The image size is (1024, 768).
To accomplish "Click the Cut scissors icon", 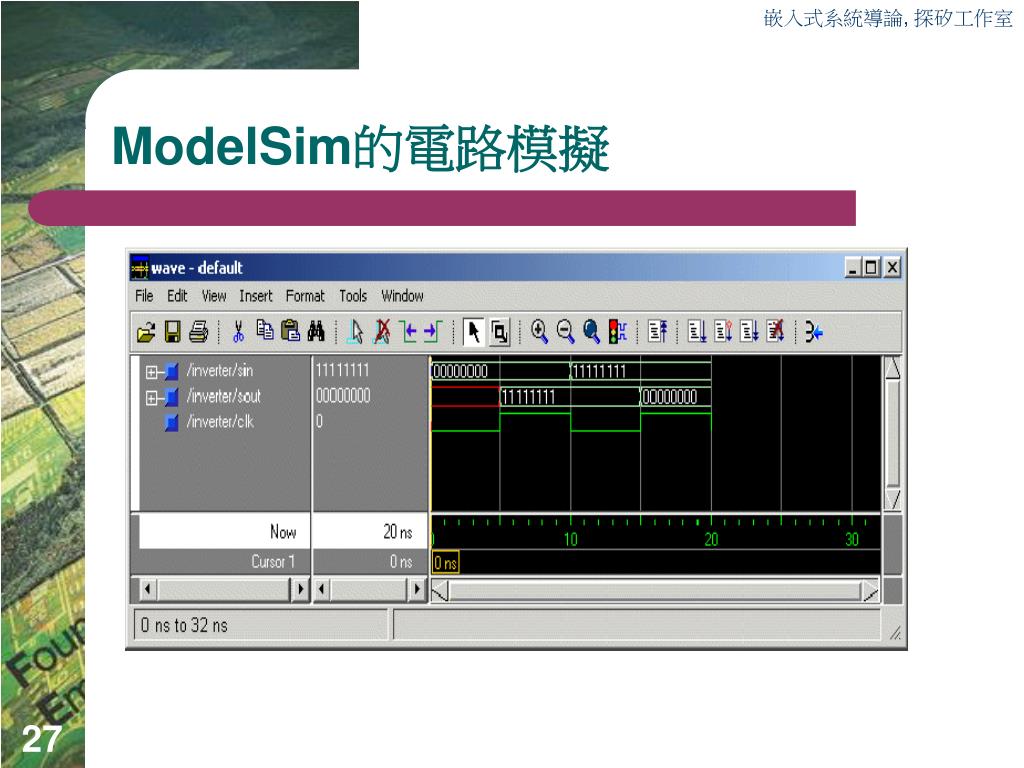I will pyautogui.click(x=238, y=332).
